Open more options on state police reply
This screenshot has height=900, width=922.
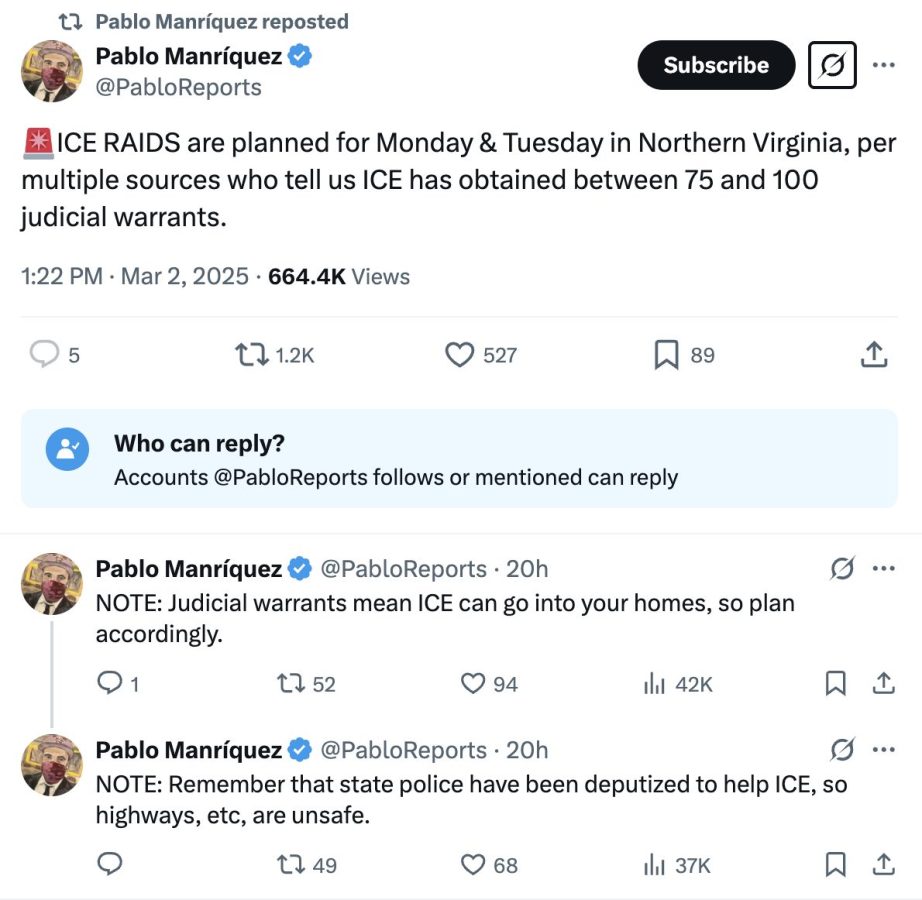pos(884,750)
